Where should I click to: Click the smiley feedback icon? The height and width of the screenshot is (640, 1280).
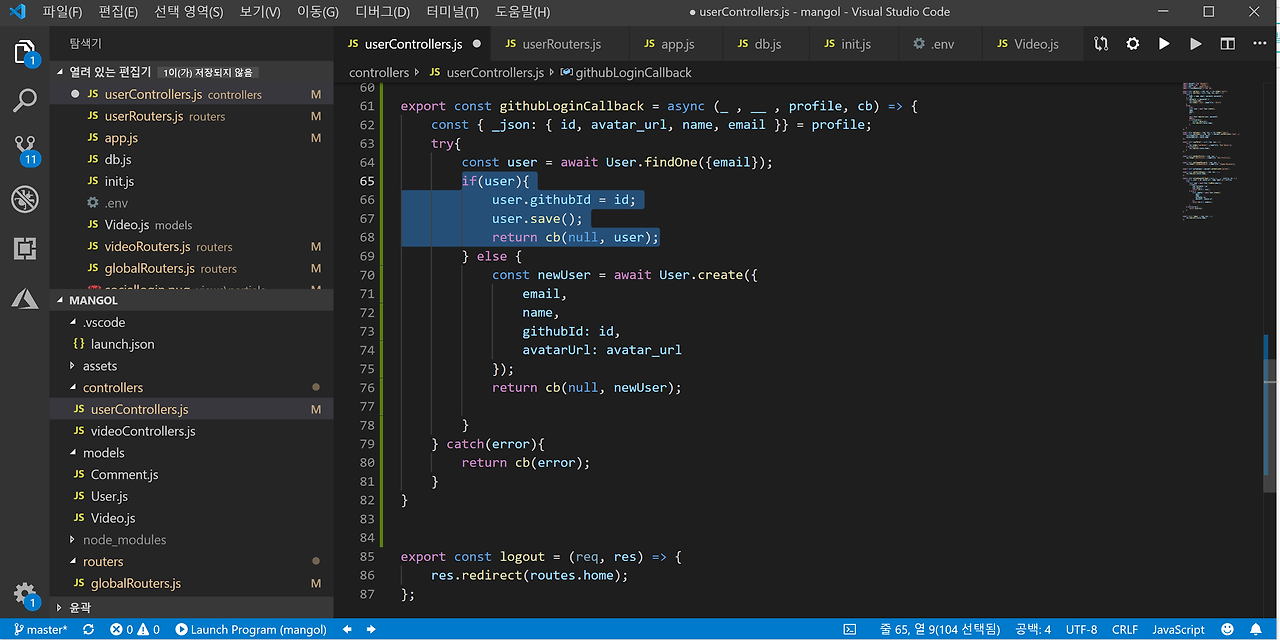click(x=1229, y=630)
